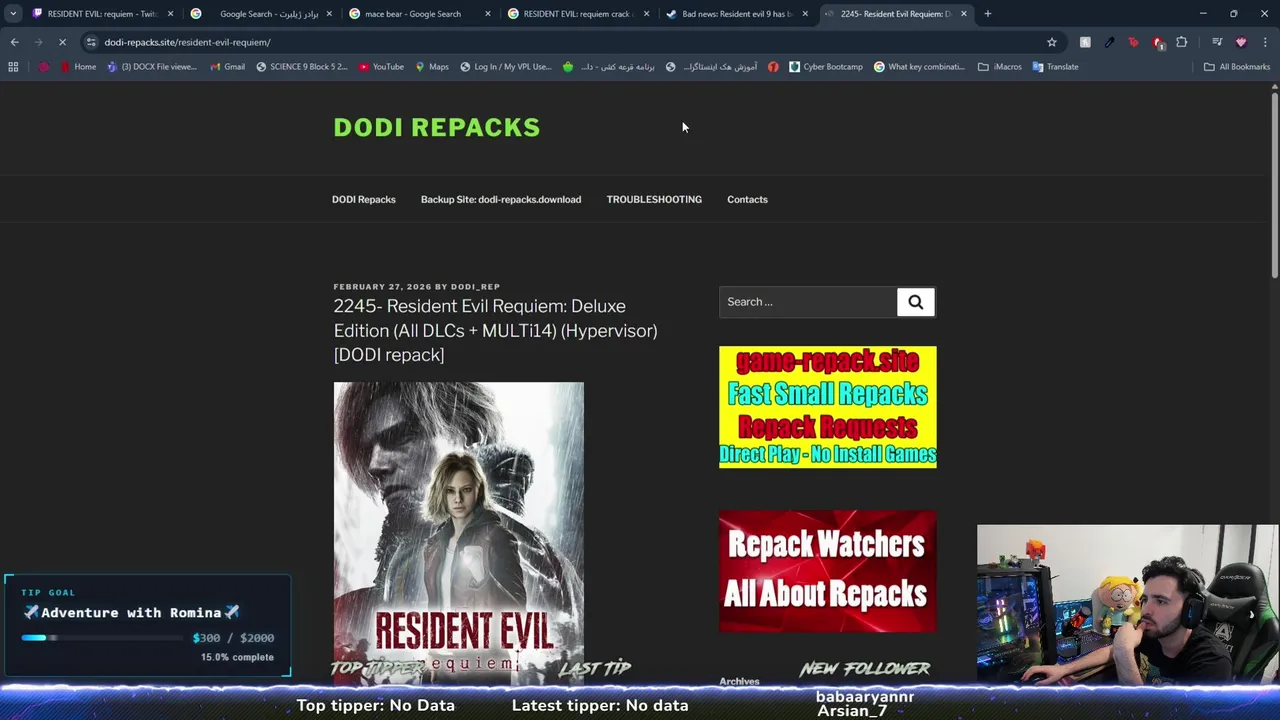Open DODI Repacks menu item
This screenshot has width=1280, height=720.
coord(364,199)
